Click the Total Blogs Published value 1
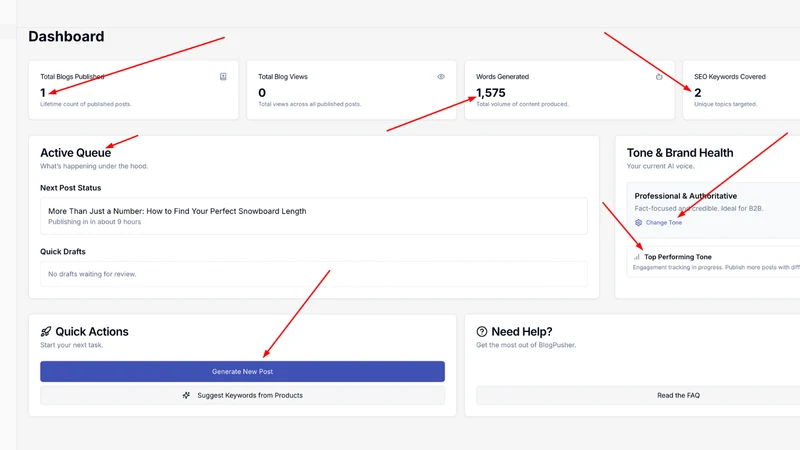Viewport: 800px width, 450px height. coord(43,93)
